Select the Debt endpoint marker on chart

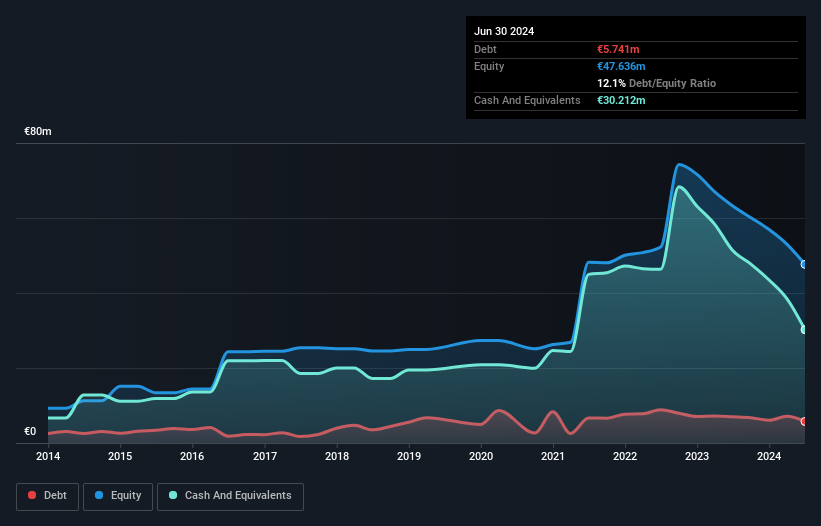[x=804, y=421]
